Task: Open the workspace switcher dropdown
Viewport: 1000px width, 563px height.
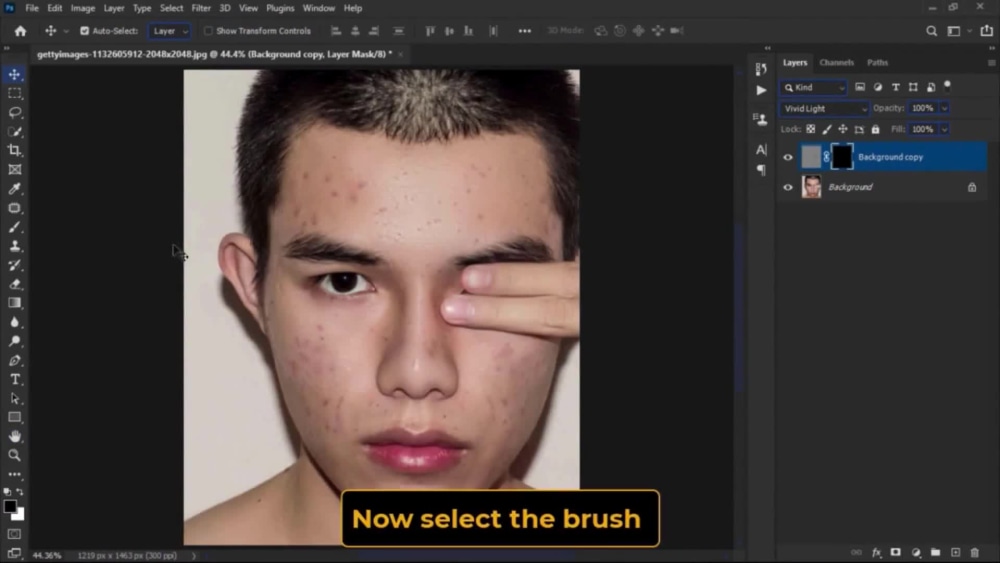Action: (959, 31)
